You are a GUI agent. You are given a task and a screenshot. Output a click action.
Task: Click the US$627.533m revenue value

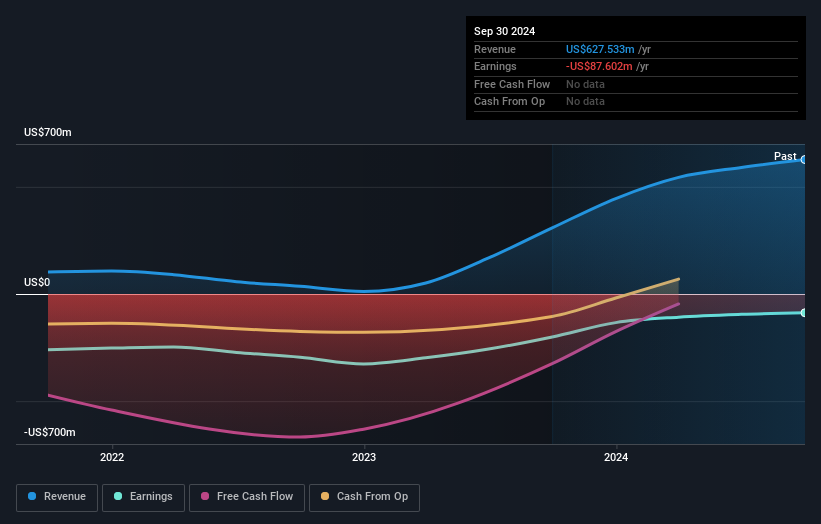(600, 49)
